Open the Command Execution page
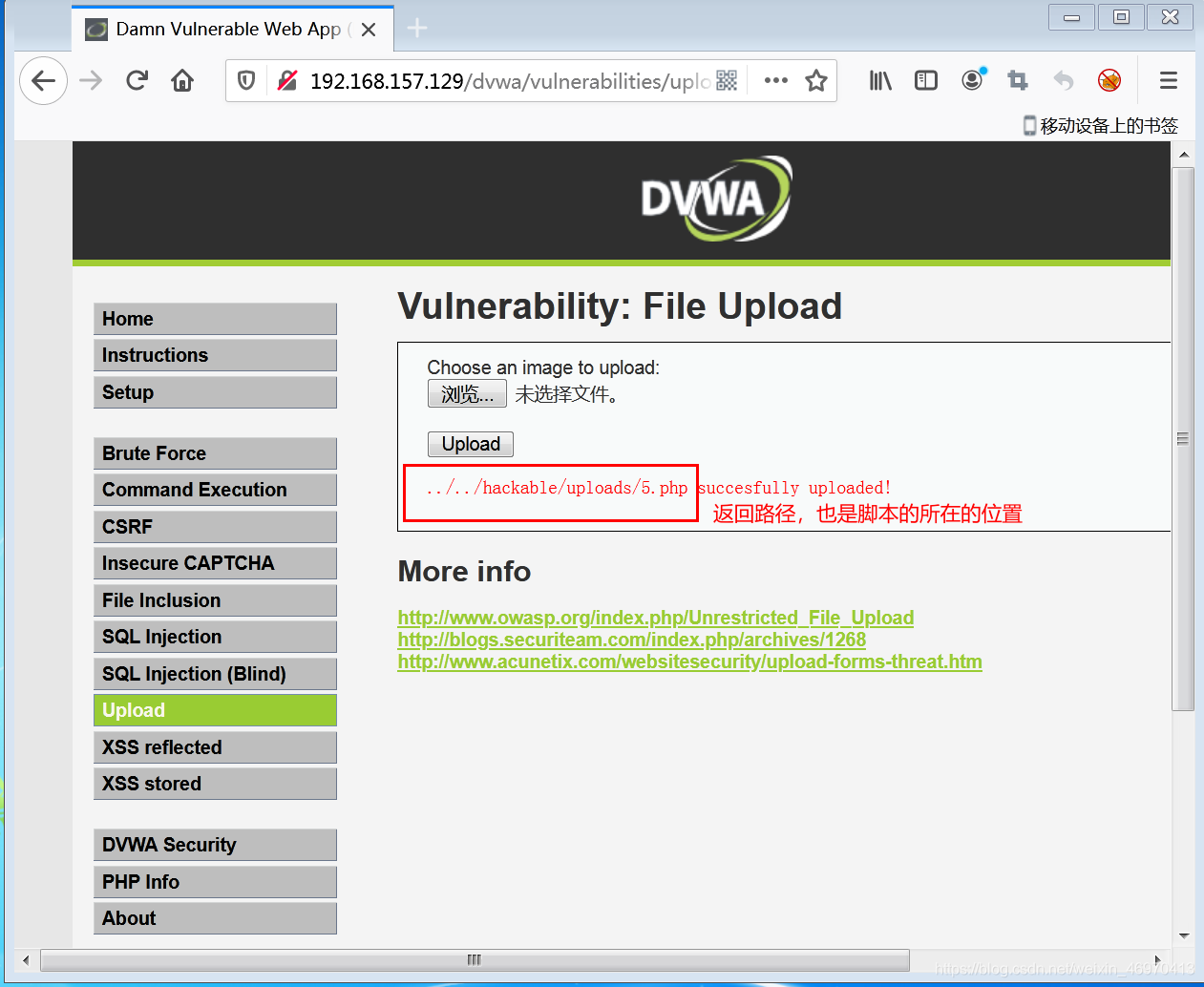Screen dimensions: 1204x987 (x=215, y=490)
